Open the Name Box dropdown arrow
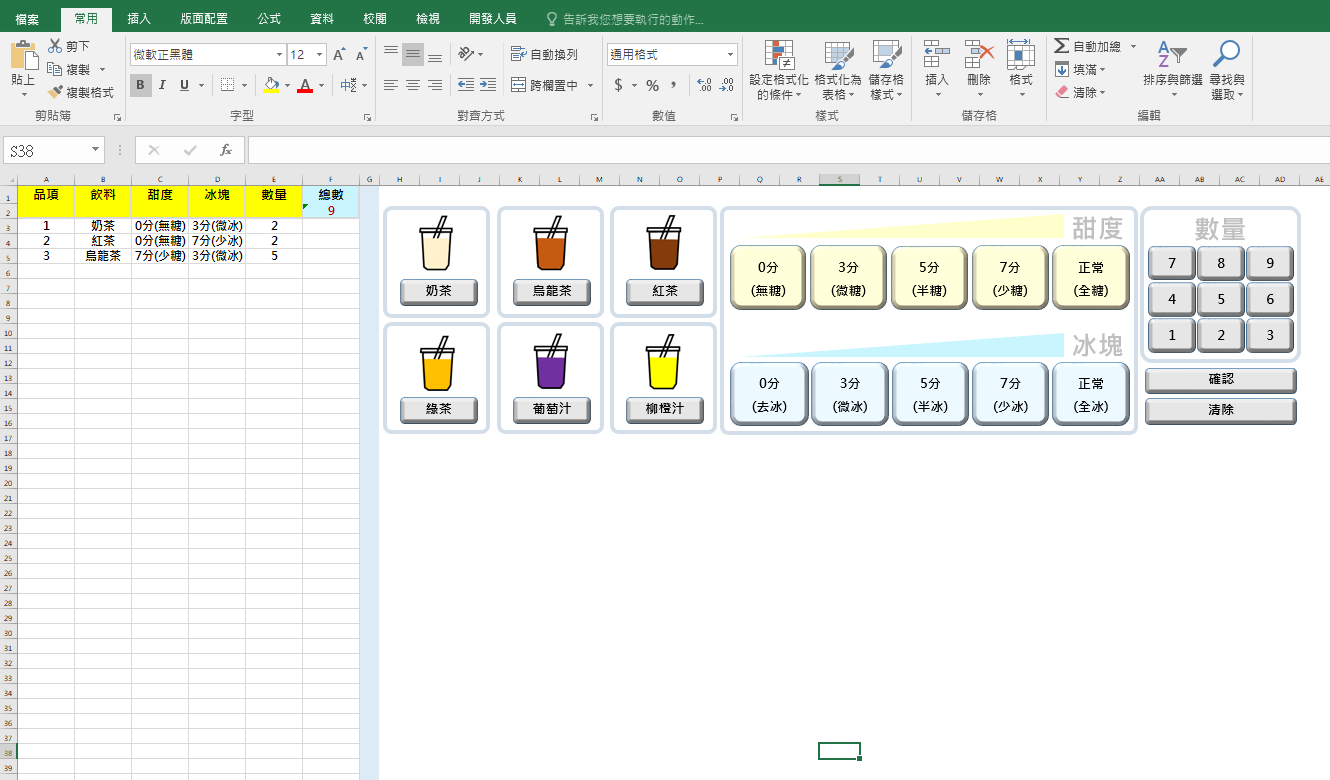This screenshot has width=1330, height=780. [96, 150]
